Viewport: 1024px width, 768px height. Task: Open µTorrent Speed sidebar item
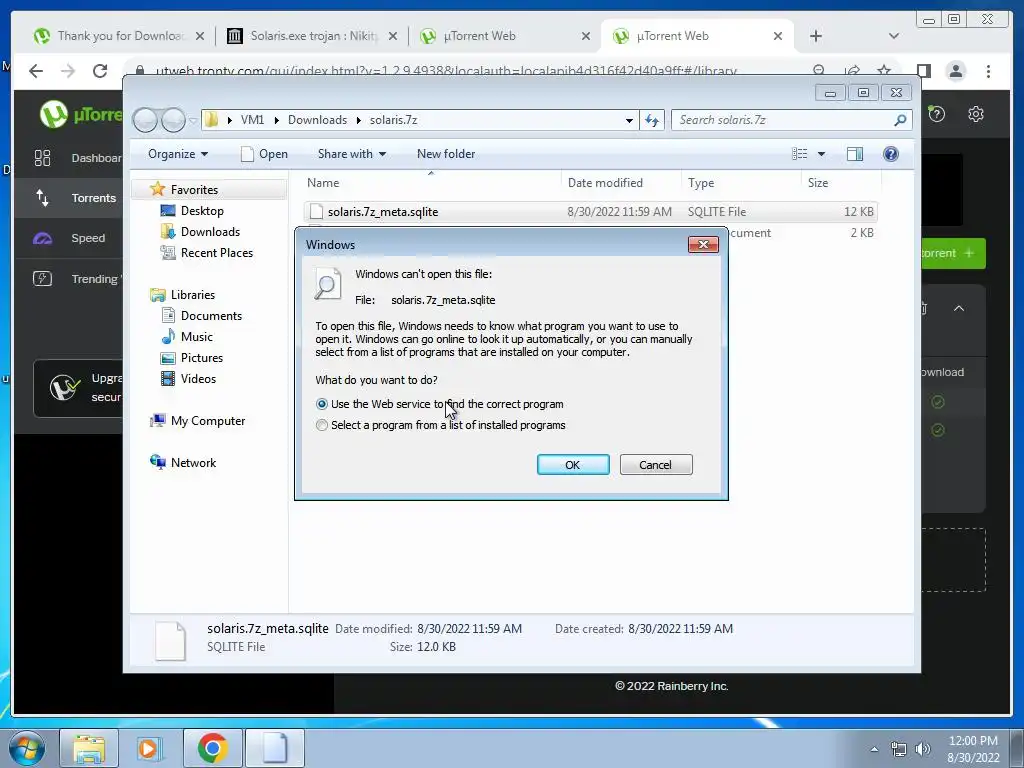(69, 238)
